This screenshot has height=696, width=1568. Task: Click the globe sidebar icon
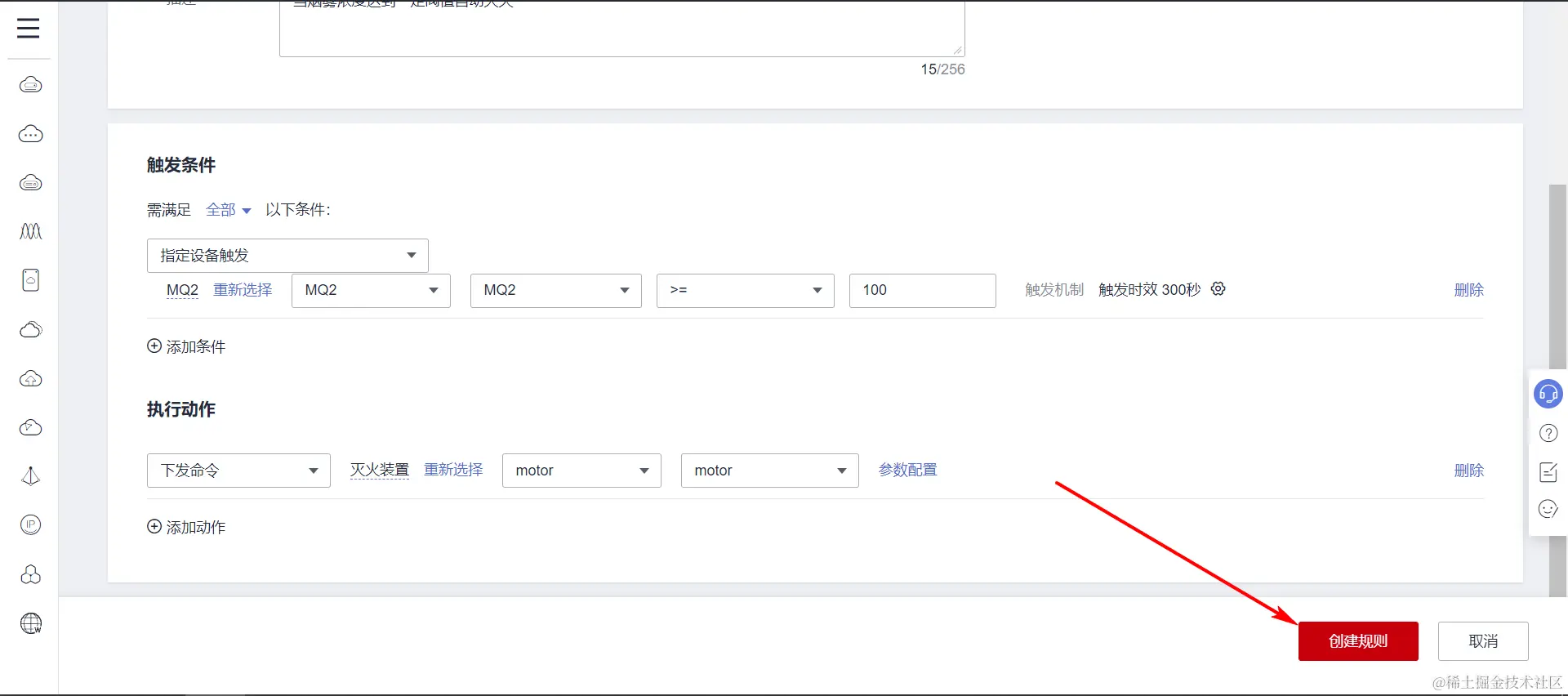tap(30, 623)
